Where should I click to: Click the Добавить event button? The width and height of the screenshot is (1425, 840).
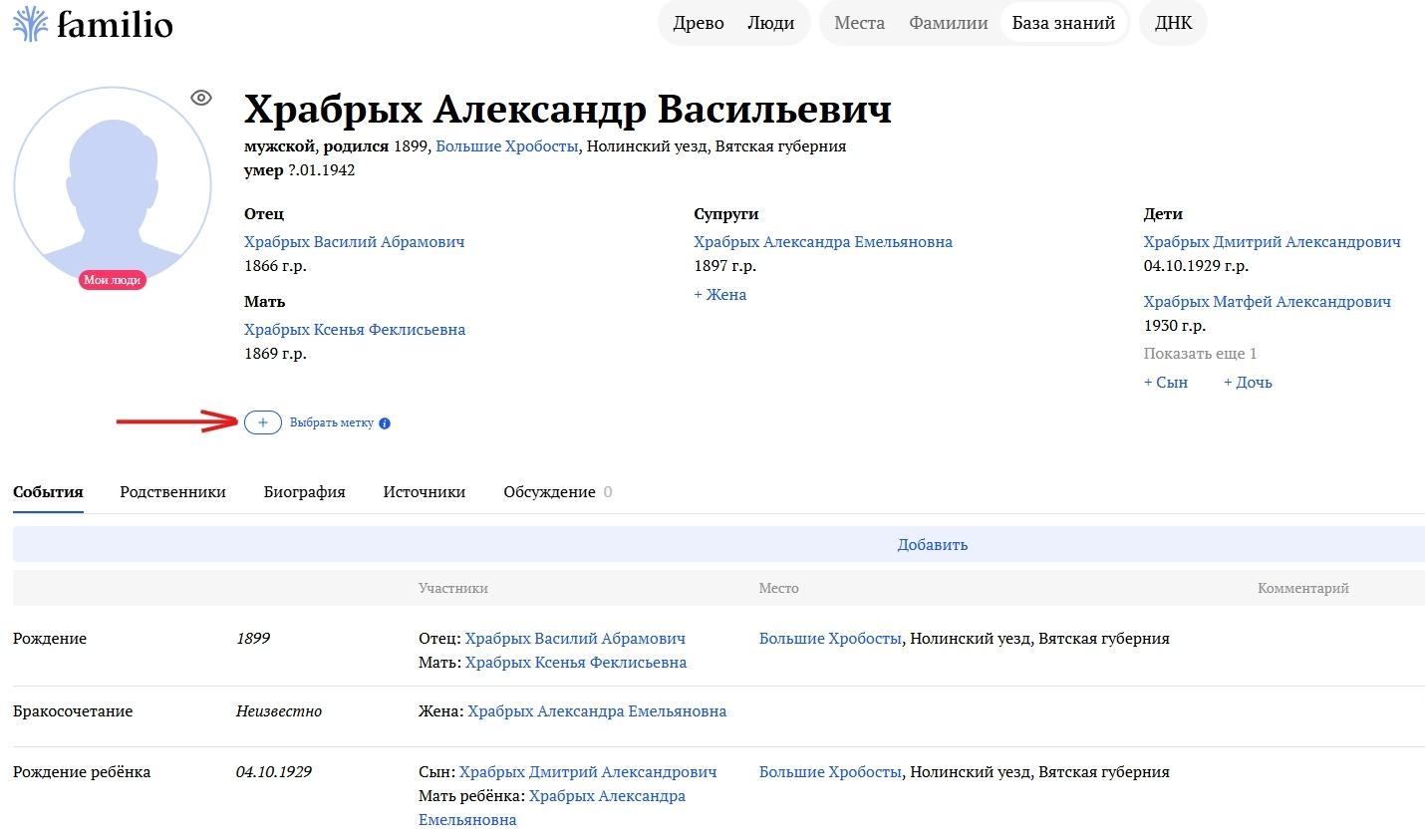[x=932, y=545]
